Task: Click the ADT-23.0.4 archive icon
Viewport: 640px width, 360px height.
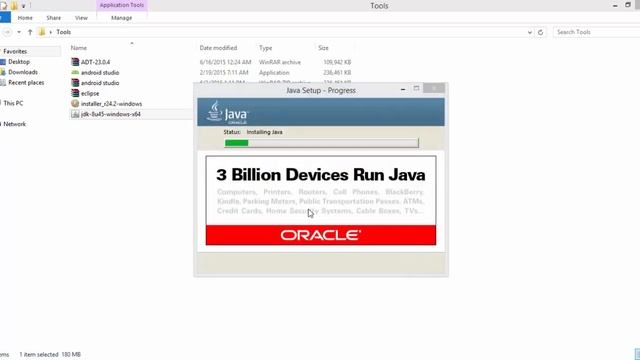Action: click(75, 62)
